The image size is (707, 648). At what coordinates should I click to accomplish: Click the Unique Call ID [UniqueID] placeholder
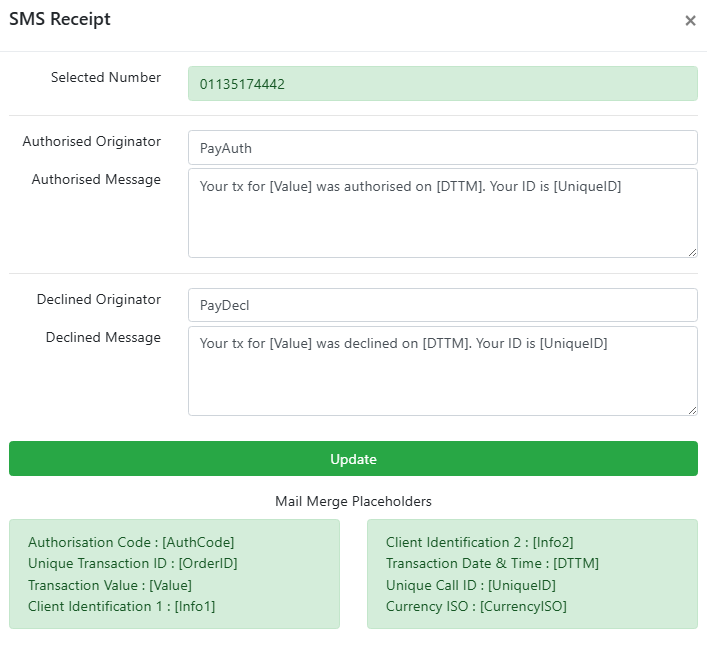click(x=471, y=585)
